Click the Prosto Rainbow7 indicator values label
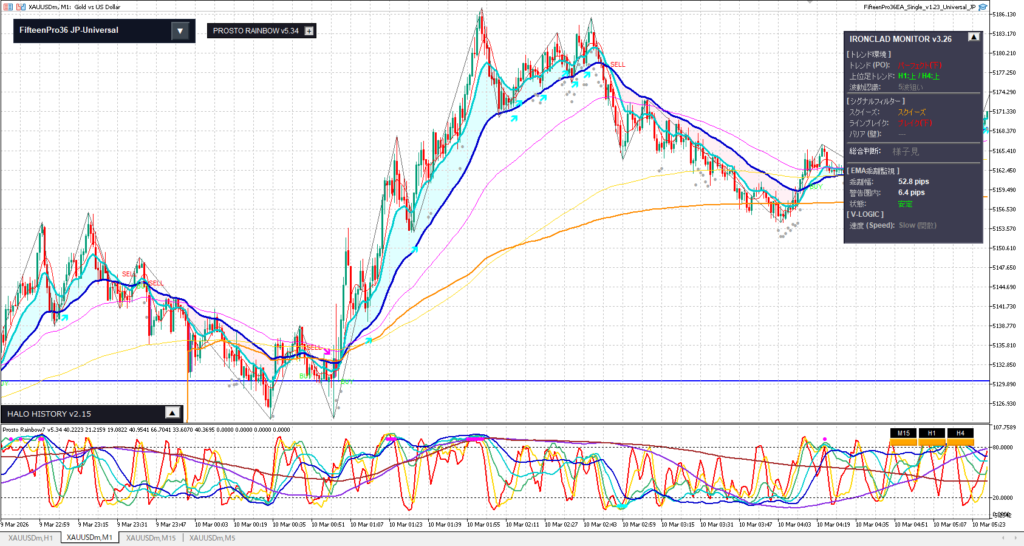This screenshot has width=1024, height=546. [146, 429]
